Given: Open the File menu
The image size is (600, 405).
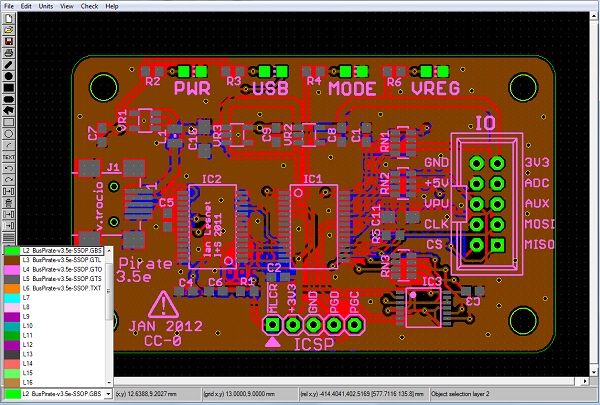Looking at the screenshot, I should point(9,6).
